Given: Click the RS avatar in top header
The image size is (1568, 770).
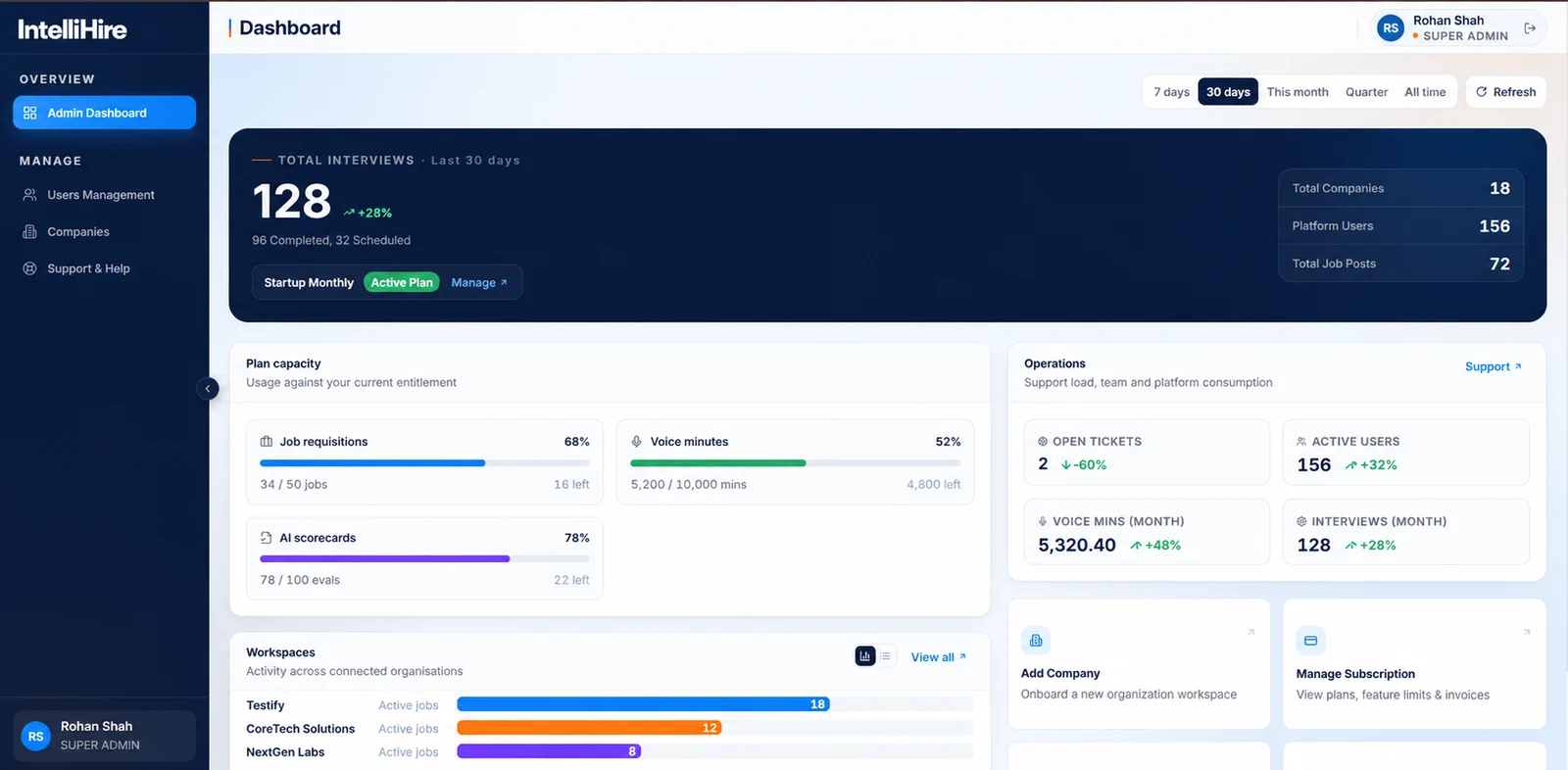Looking at the screenshot, I should click(x=1391, y=28).
